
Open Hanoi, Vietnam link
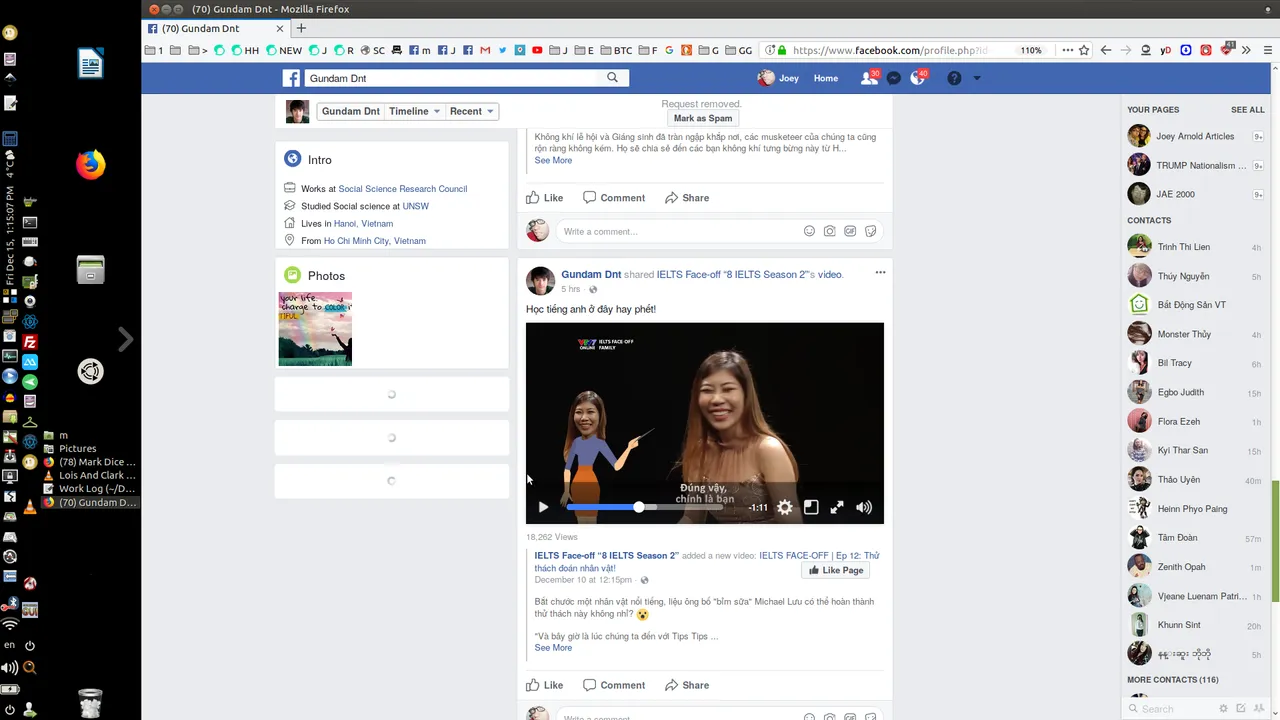click(x=363, y=223)
